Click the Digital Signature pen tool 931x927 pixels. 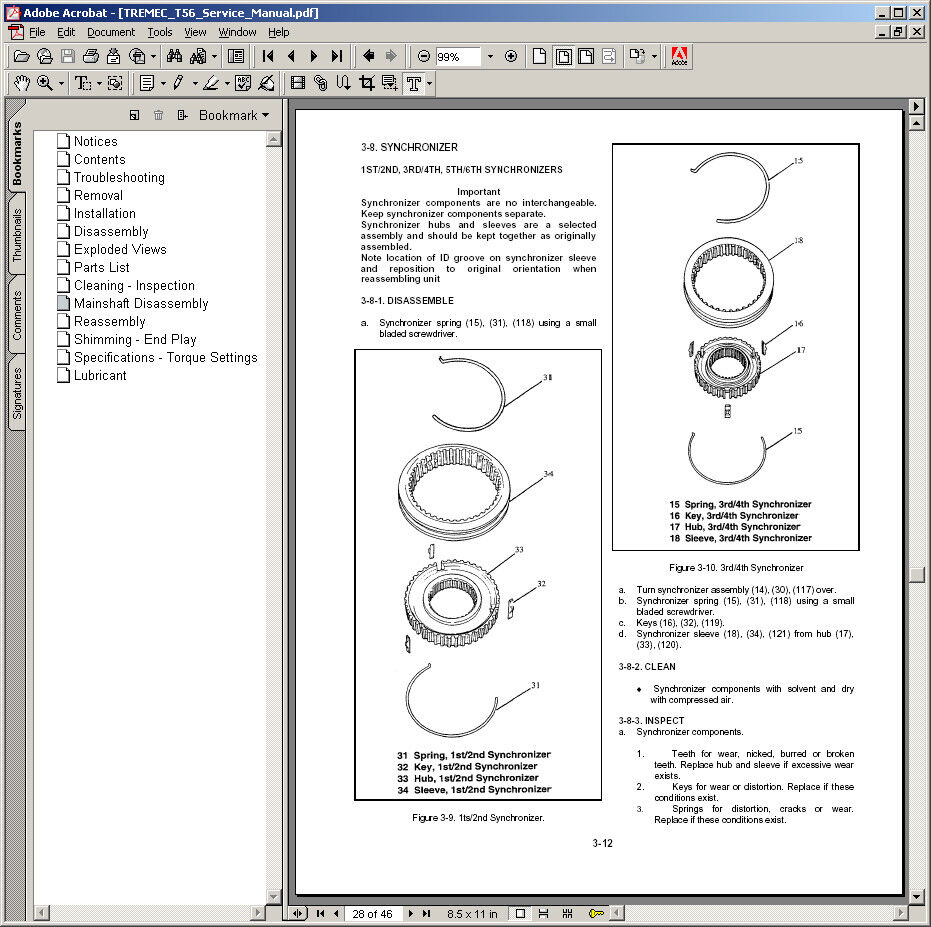pyautogui.click(x=266, y=83)
